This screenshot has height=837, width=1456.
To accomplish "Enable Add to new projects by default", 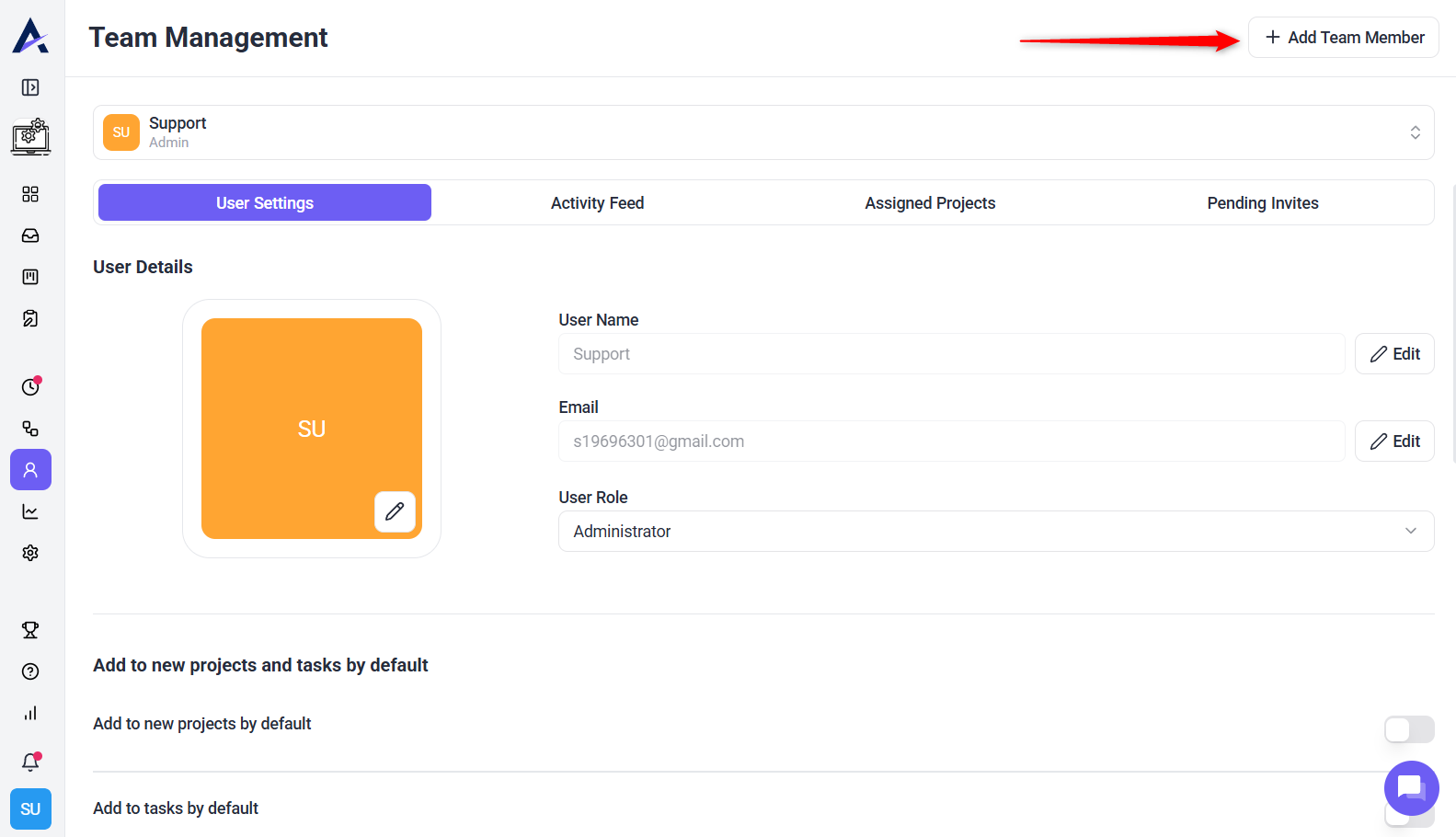I will tap(1408, 729).
